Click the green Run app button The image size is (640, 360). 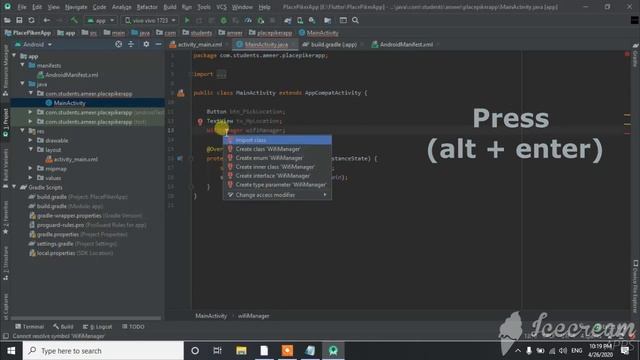click(x=187, y=20)
